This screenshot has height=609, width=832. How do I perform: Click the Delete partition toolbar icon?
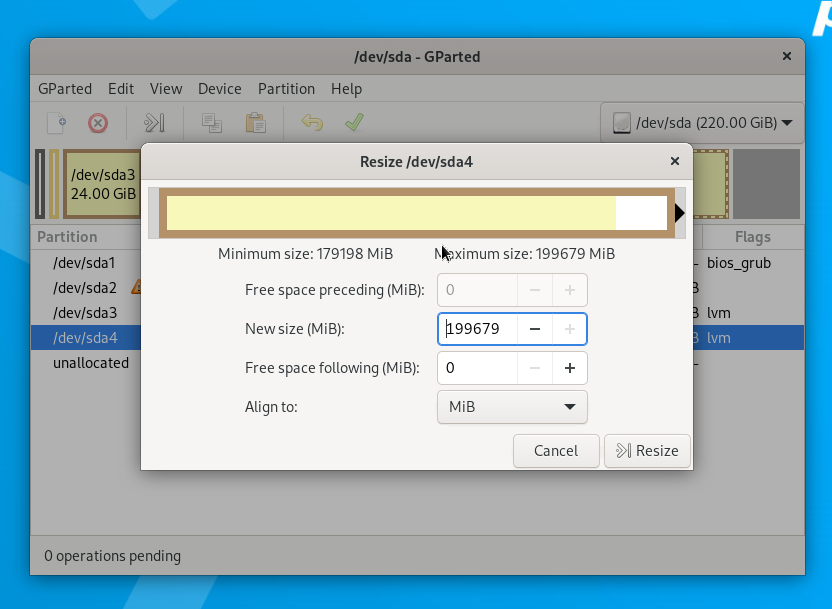pyautogui.click(x=98, y=123)
